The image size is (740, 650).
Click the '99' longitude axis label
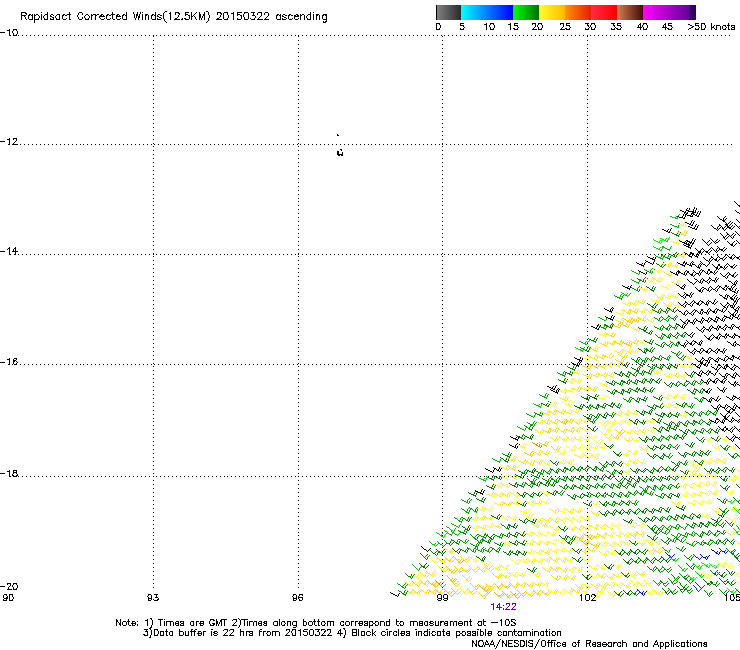[x=442, y=598]
